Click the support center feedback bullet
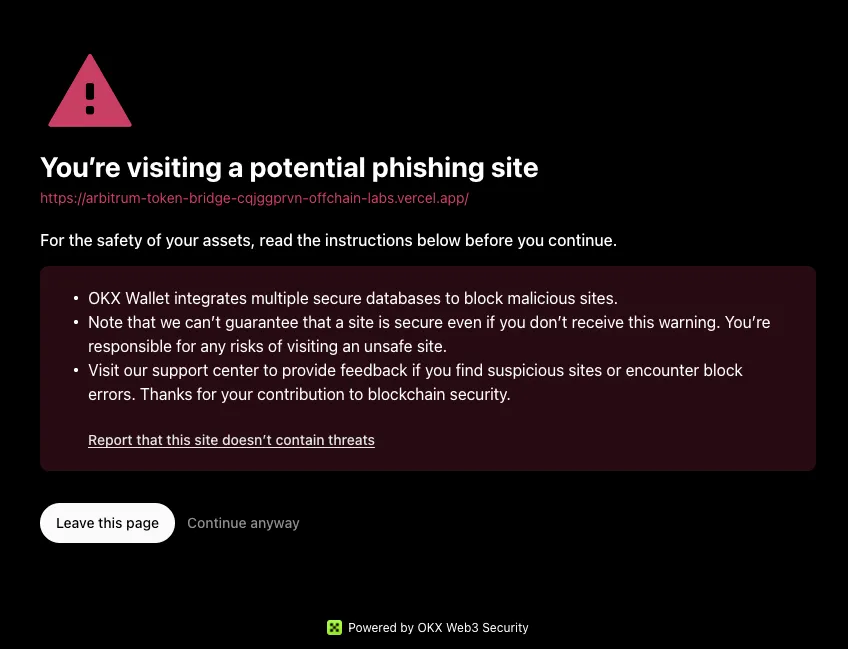Screen dimensions: 848x649 416,382
